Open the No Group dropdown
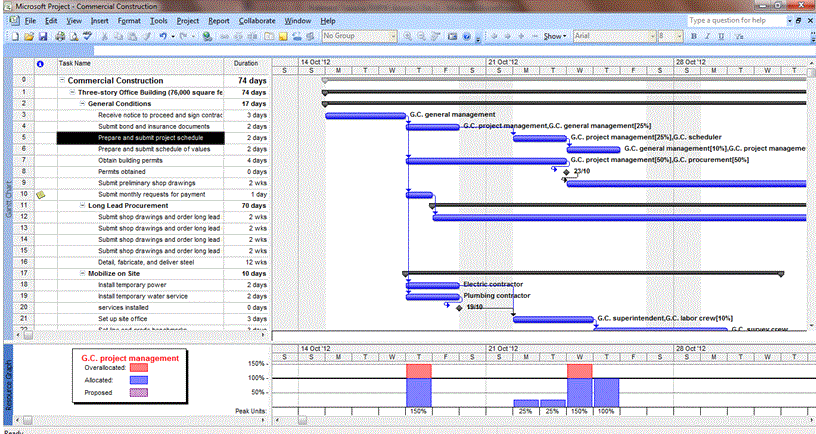 [x=393, y=36]
